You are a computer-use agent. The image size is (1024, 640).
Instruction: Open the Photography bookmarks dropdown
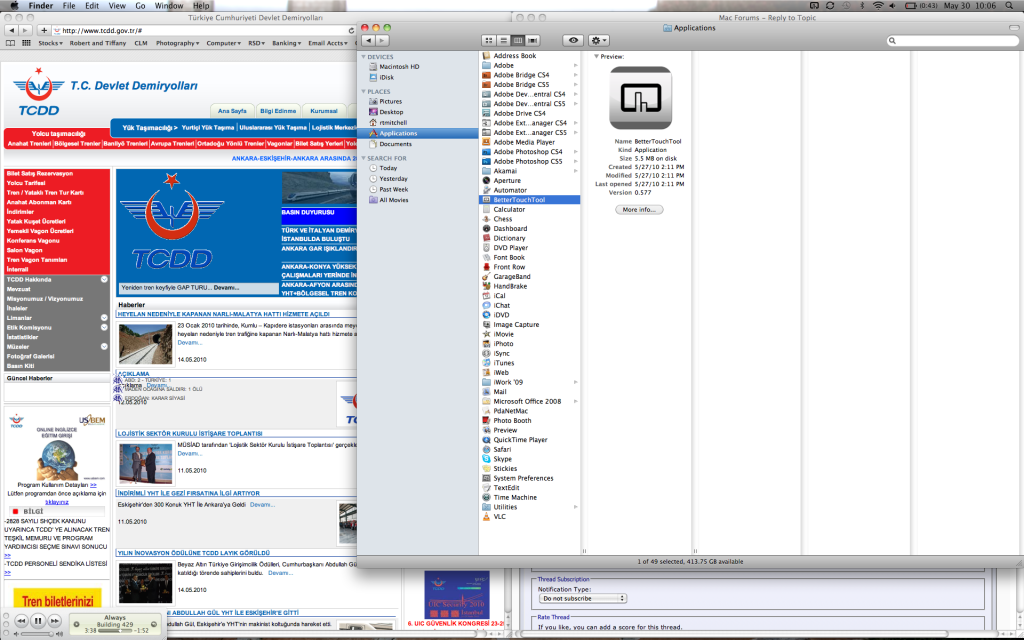177,43
